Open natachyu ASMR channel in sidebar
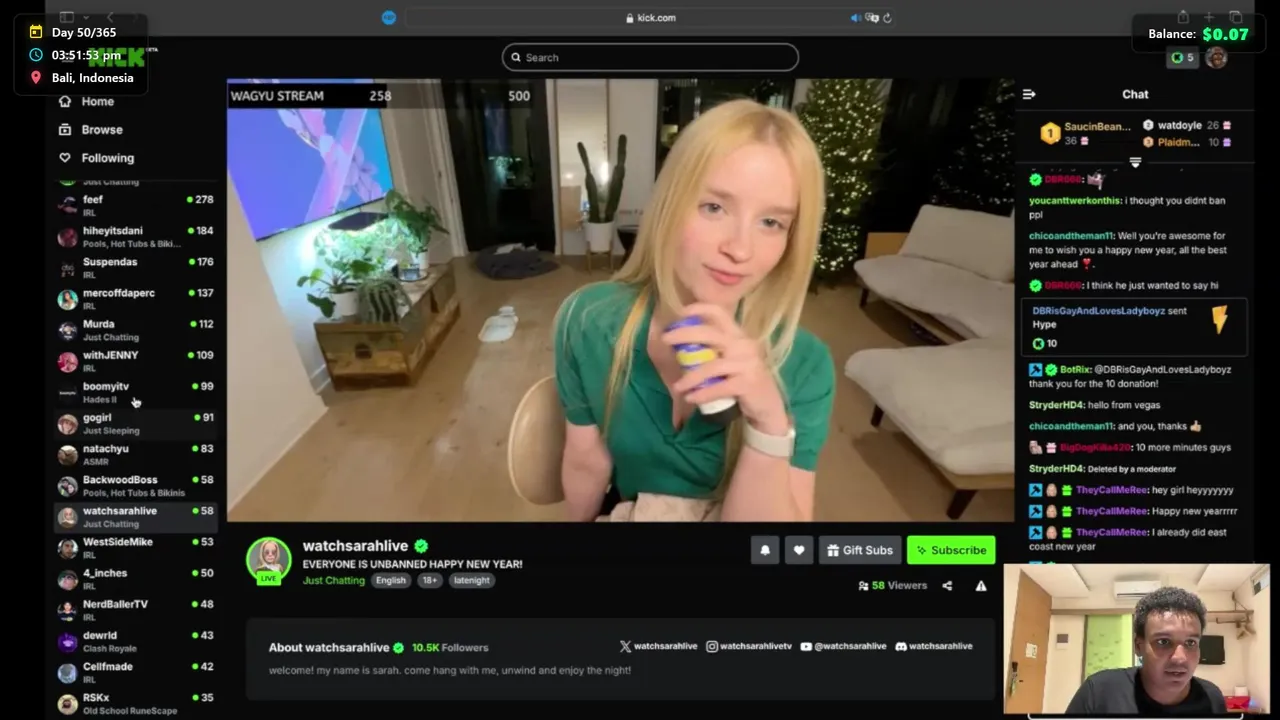1280x720 pixels. pos(135,454)
